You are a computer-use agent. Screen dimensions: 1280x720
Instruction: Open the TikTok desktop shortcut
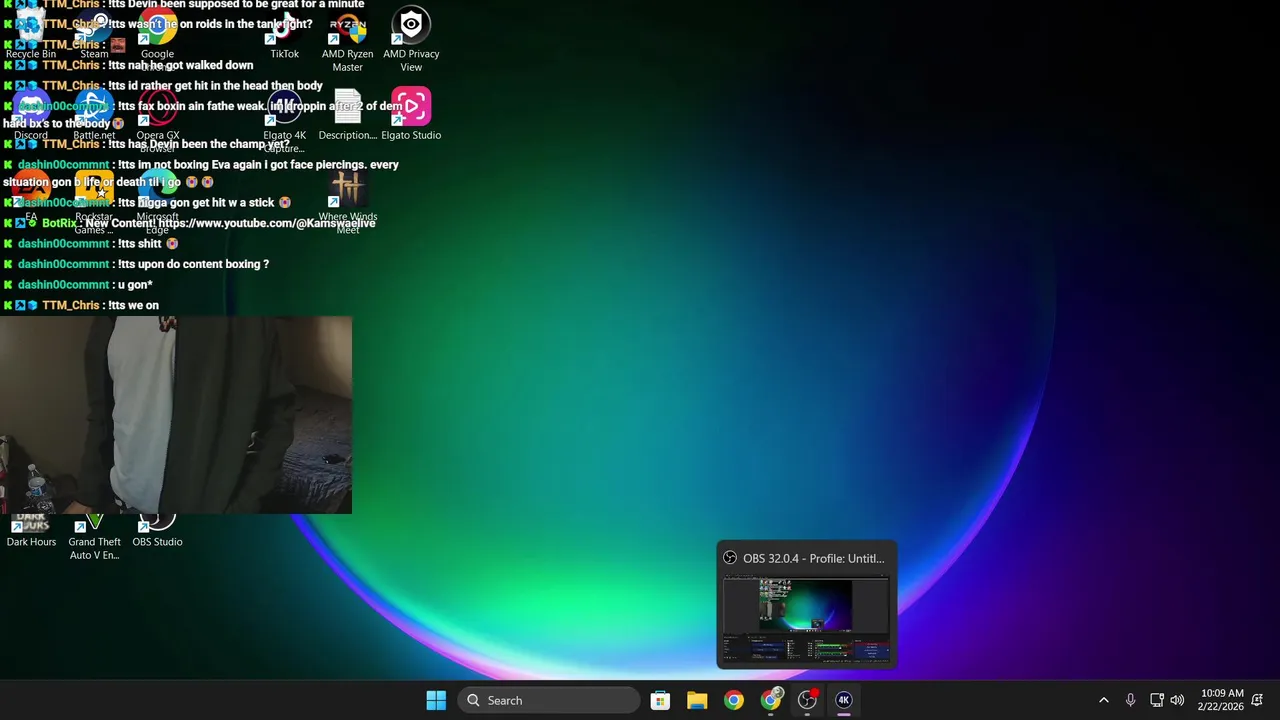(284, 34)
